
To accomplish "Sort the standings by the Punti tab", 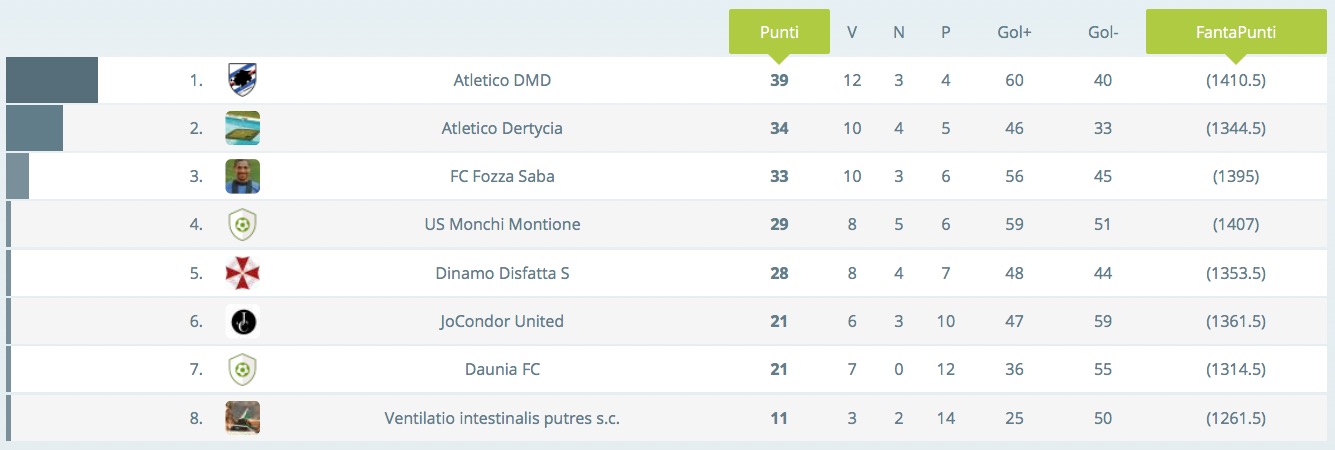I will (x=779, y=32).
